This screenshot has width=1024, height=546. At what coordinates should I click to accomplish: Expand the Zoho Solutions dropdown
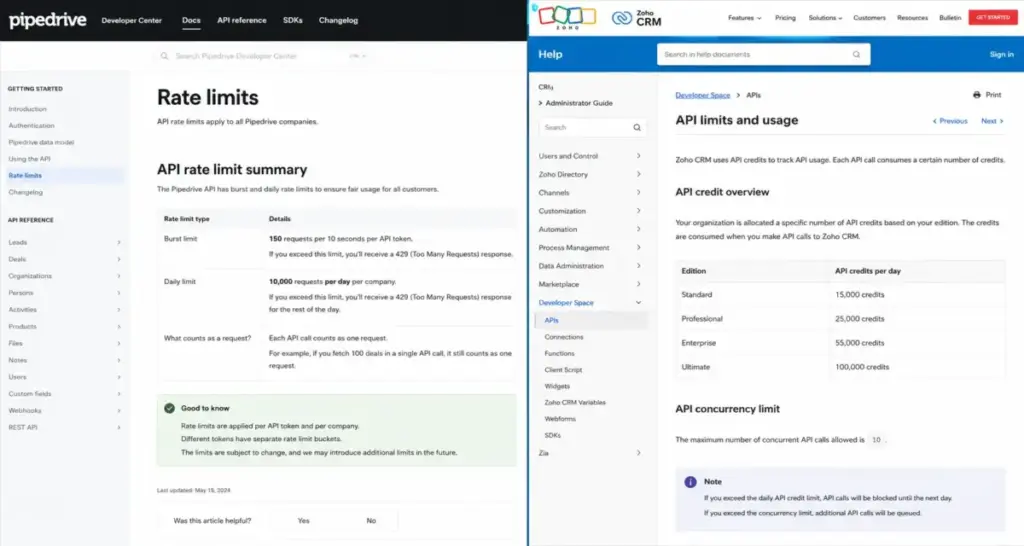click(x=825, y=18)
